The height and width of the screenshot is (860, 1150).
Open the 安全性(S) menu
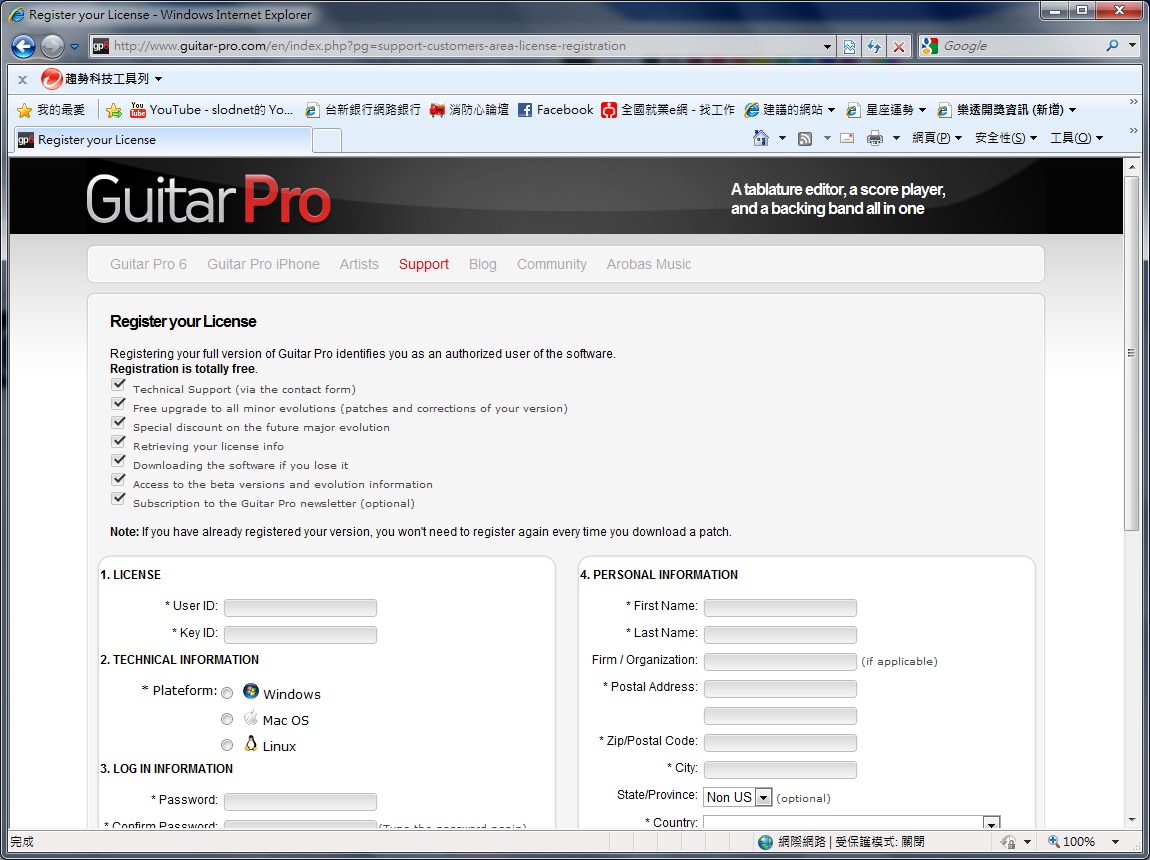click(x=1006, y=138)
